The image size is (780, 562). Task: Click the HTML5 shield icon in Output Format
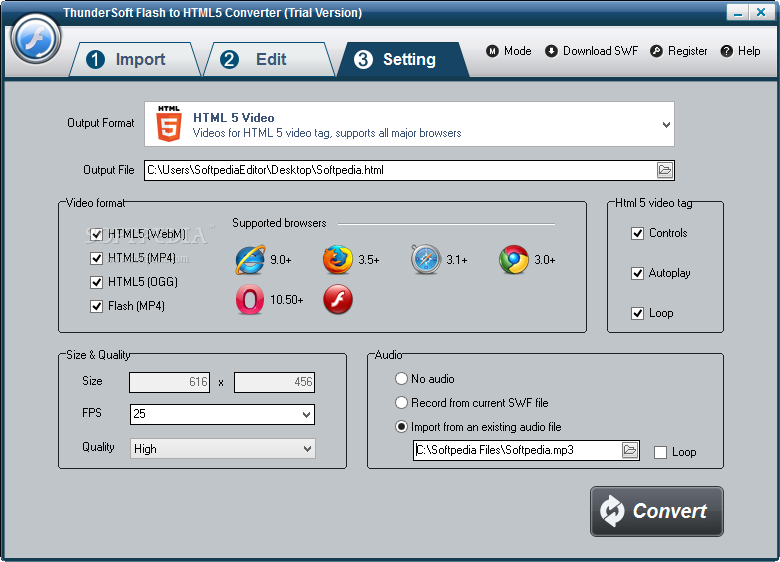click(x=169, y=124)
